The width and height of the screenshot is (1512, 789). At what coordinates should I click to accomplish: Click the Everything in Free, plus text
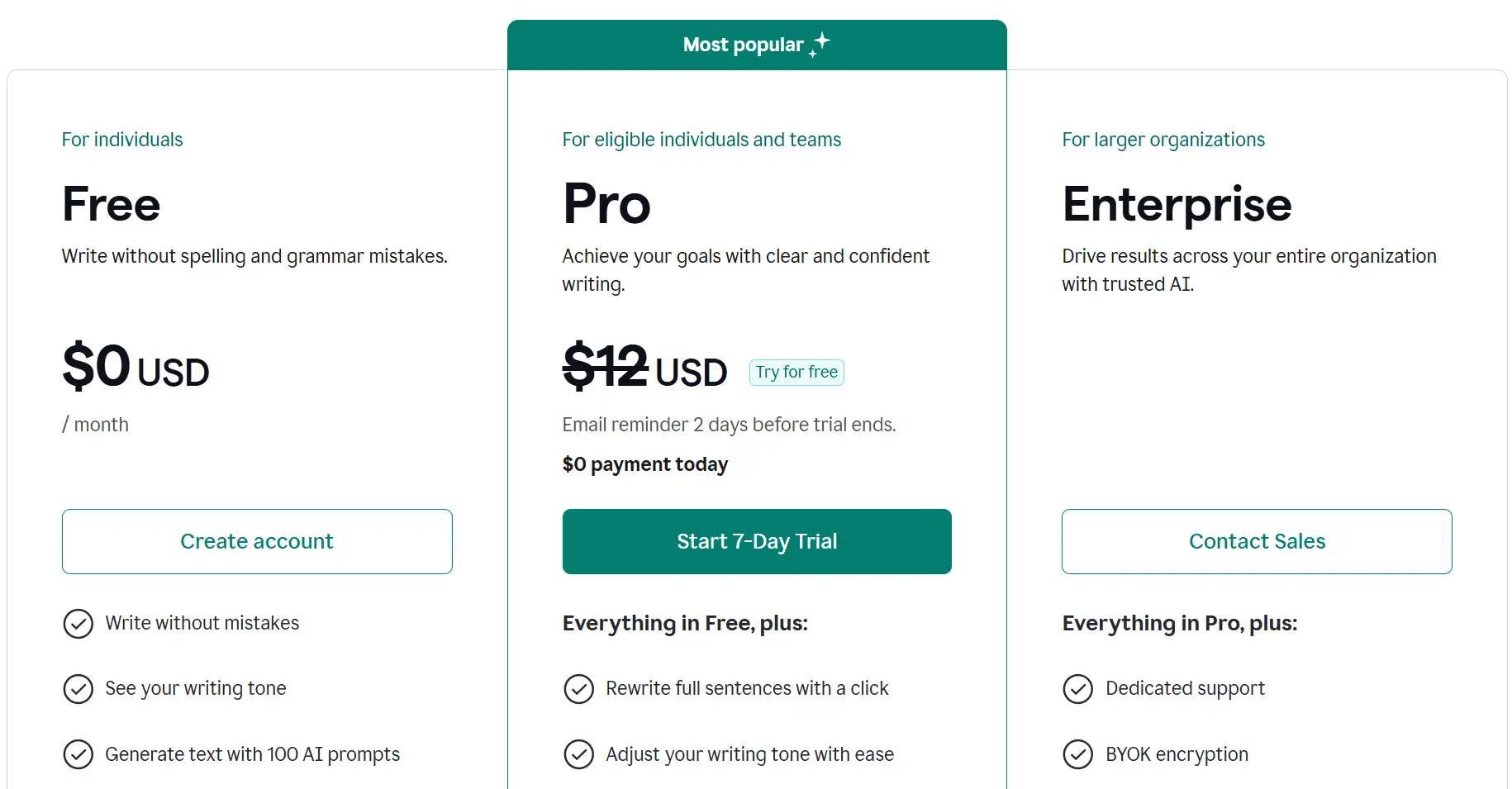pyautogui.click(x=685, y=623)
